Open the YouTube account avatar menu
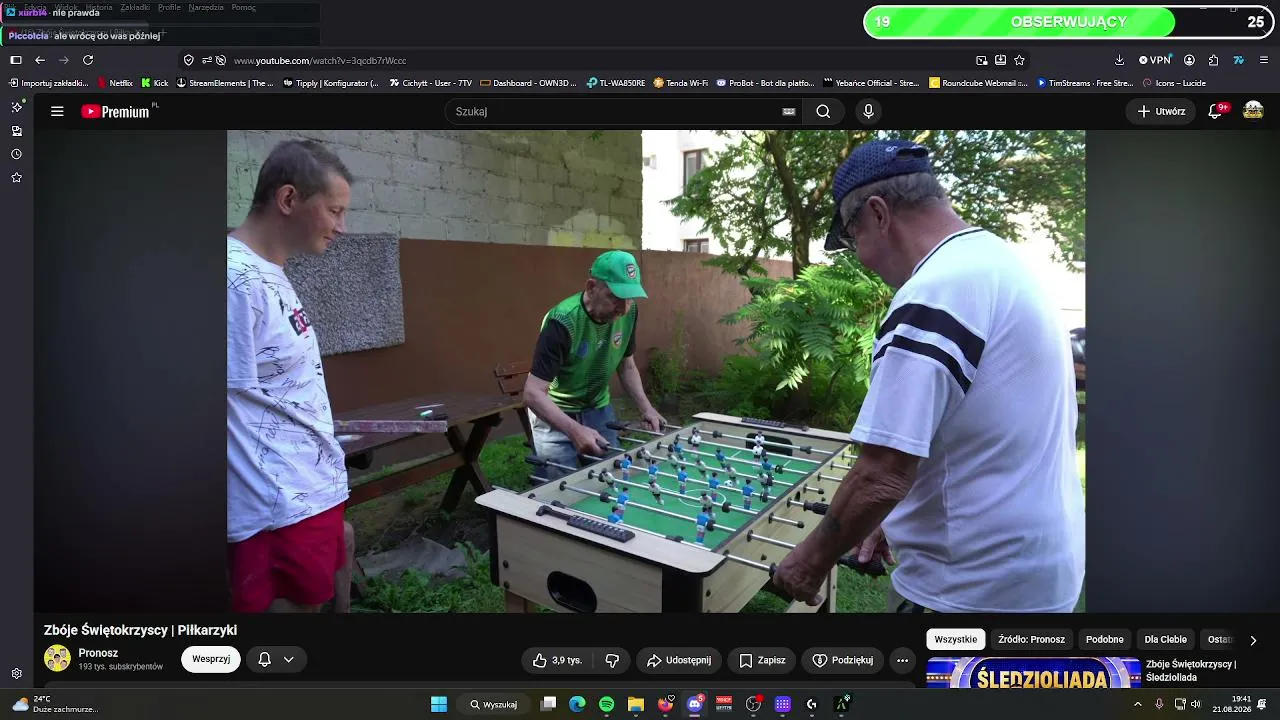 pyautogui.click(x=1253, y=111)
